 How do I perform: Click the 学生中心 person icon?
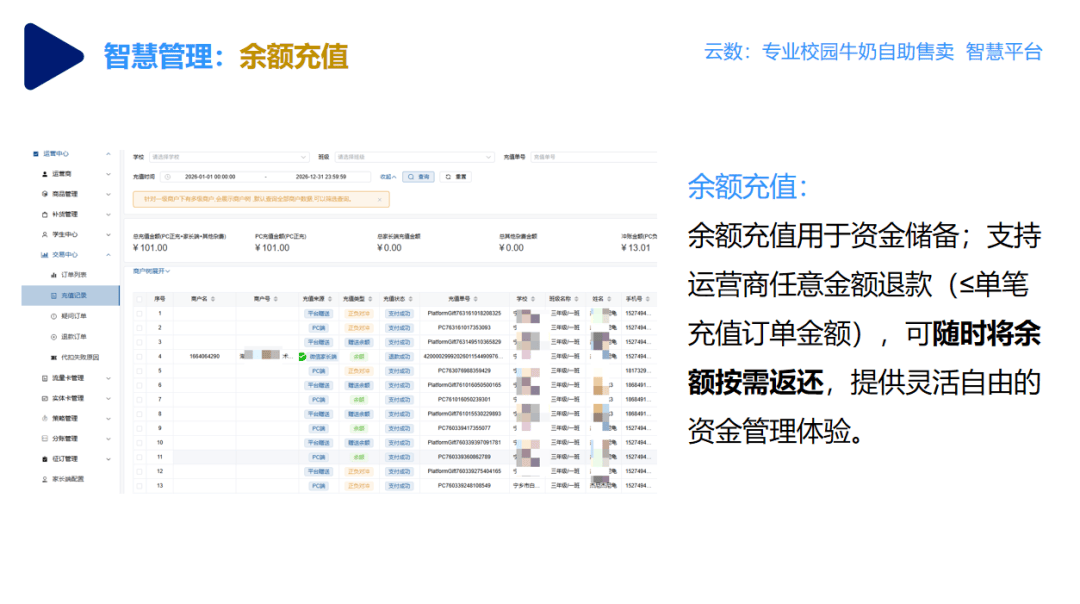click(x=44, y=235)
